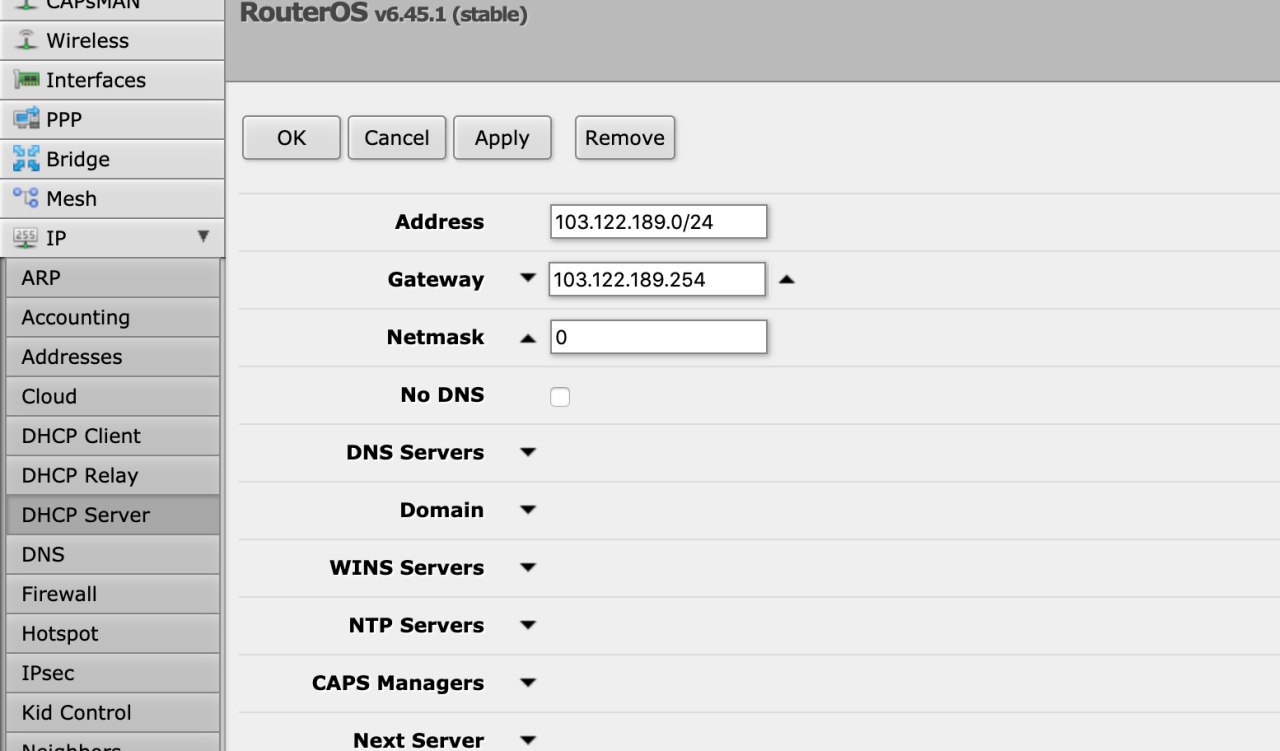Click the No DNS label
The width and height of the screenshot is (1280, 751).
tap(442, 395)
